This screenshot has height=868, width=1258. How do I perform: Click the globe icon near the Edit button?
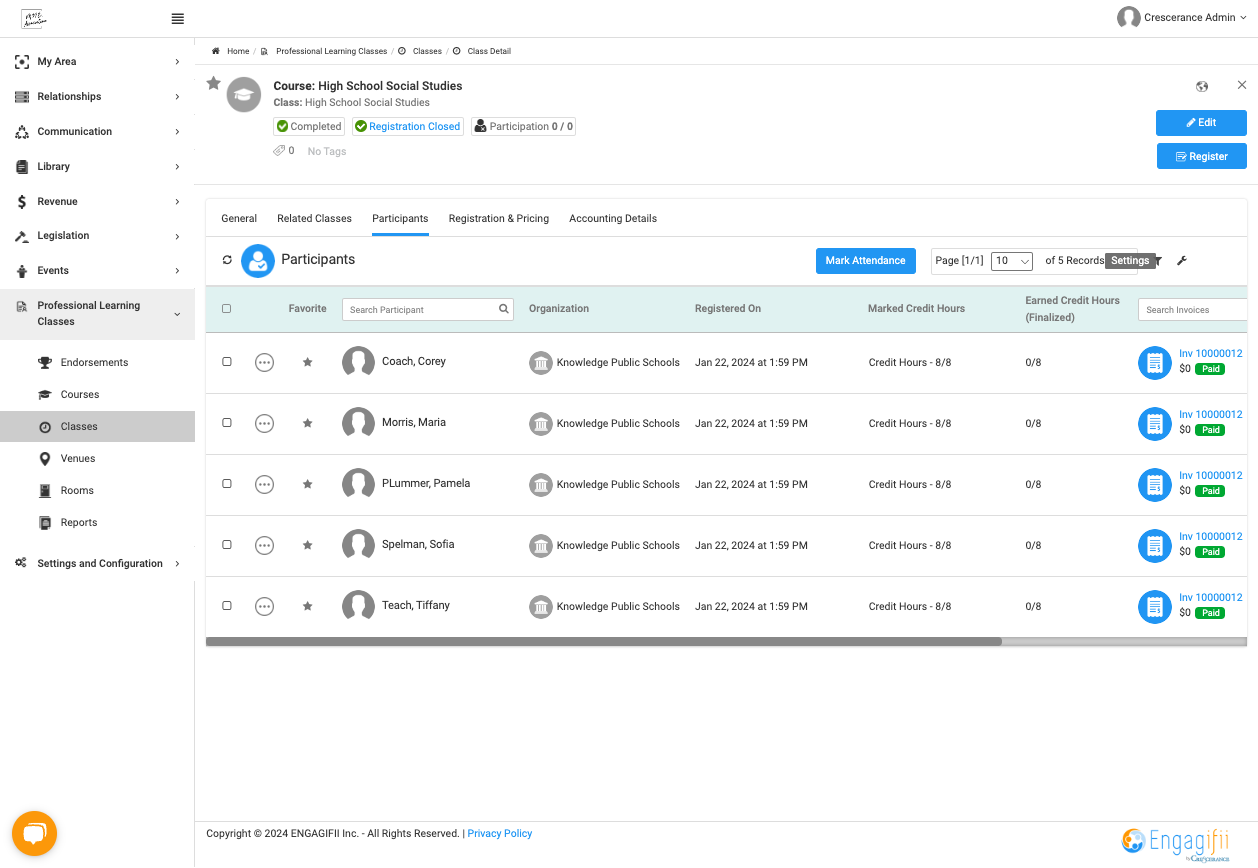click(1202, 86)
